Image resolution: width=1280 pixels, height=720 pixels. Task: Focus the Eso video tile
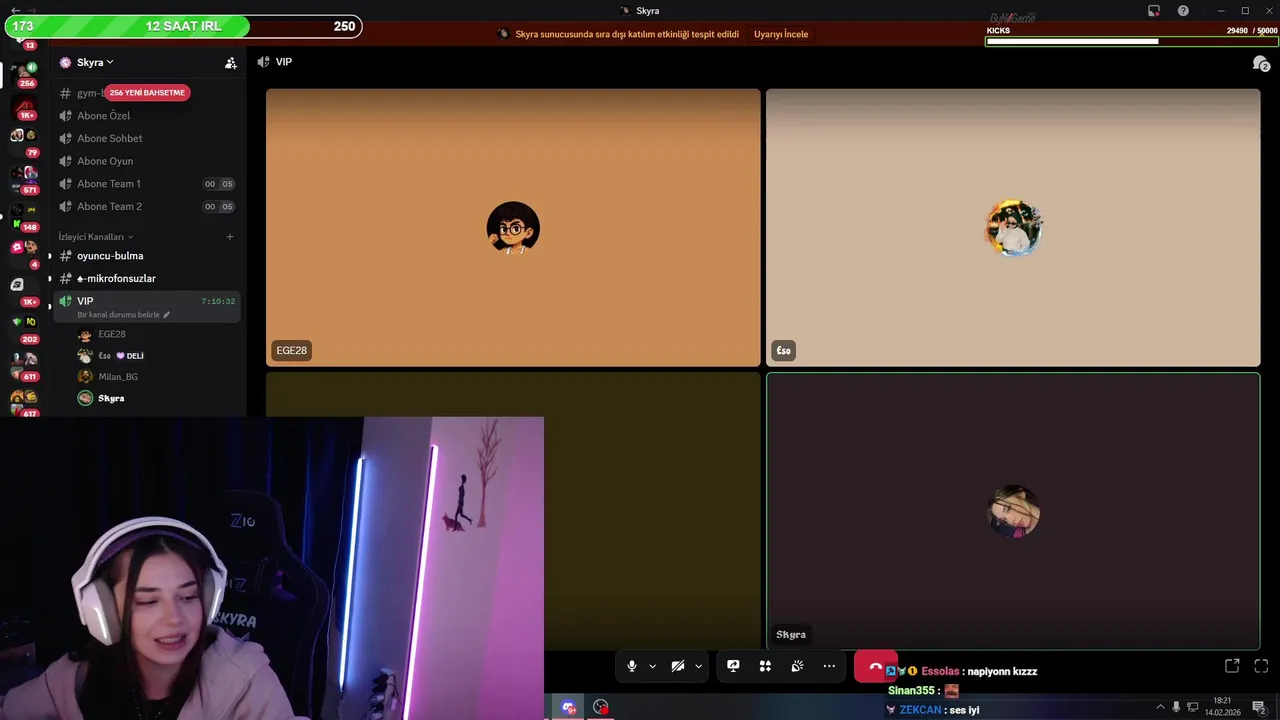[x=1013, y=227]
